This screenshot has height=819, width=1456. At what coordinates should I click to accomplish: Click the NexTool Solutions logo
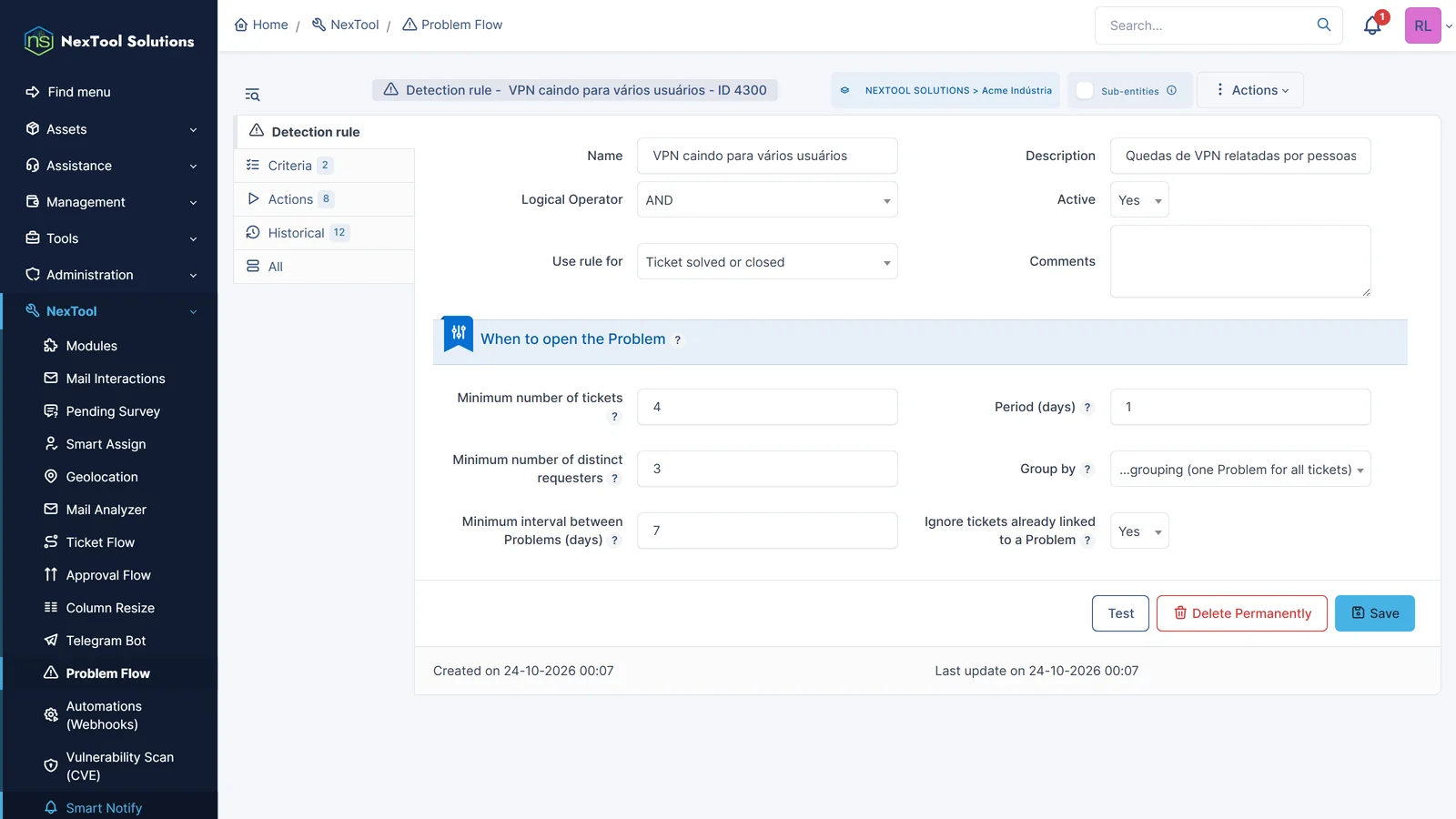(109, 41)
